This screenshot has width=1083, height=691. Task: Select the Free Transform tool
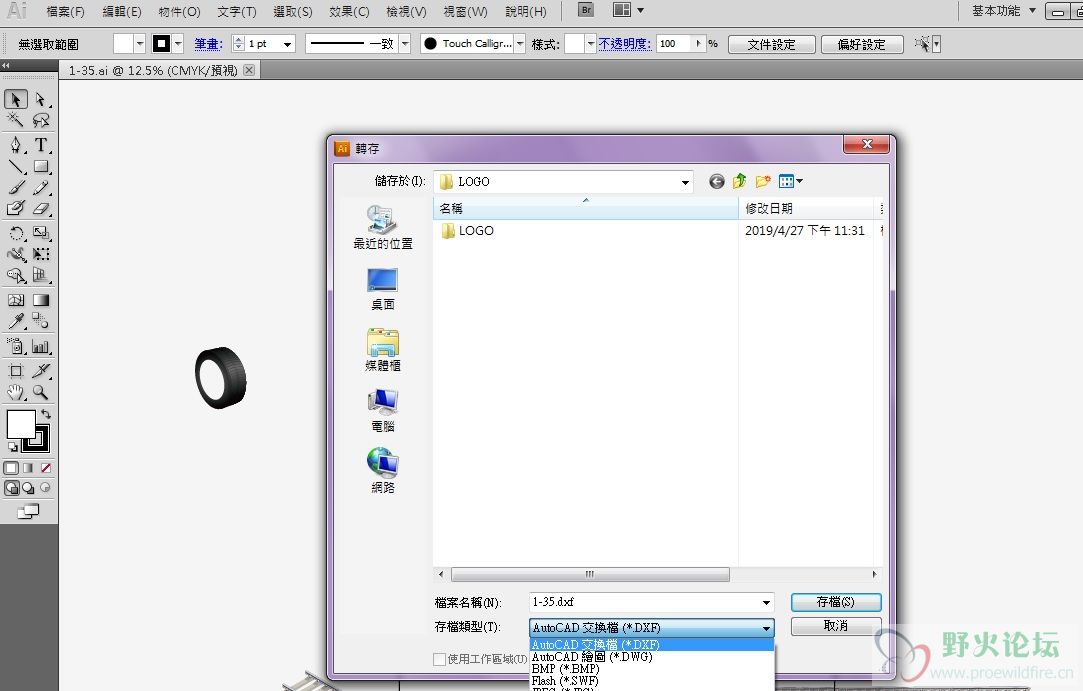click(41, 254)
